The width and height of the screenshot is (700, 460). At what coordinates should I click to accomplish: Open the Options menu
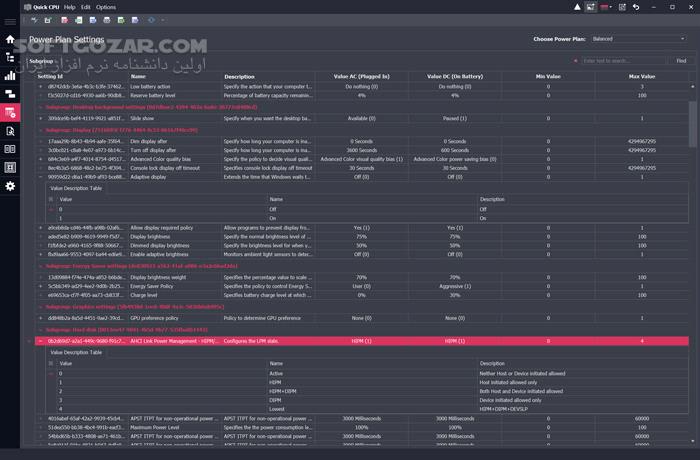106,6
